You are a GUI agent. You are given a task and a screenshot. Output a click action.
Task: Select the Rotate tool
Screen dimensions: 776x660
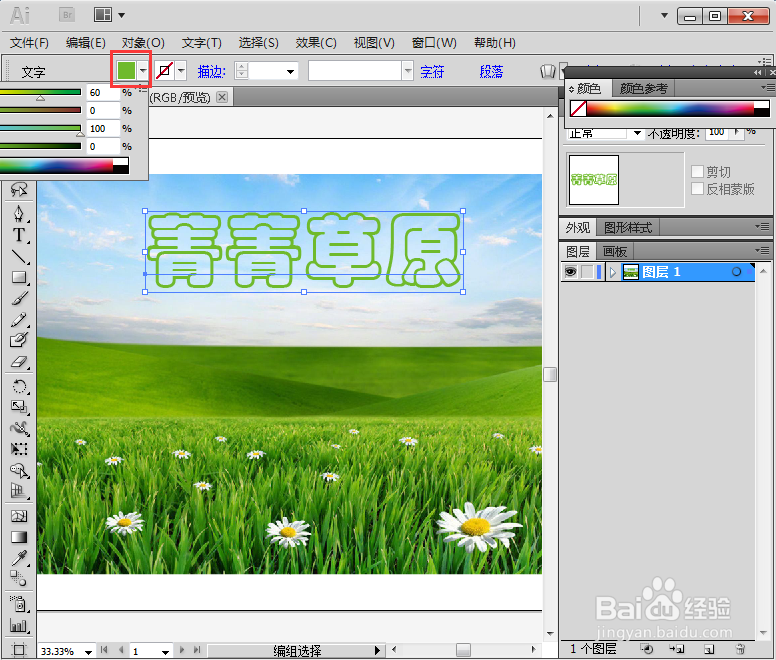pyautogui.click(x=19, y=386)
